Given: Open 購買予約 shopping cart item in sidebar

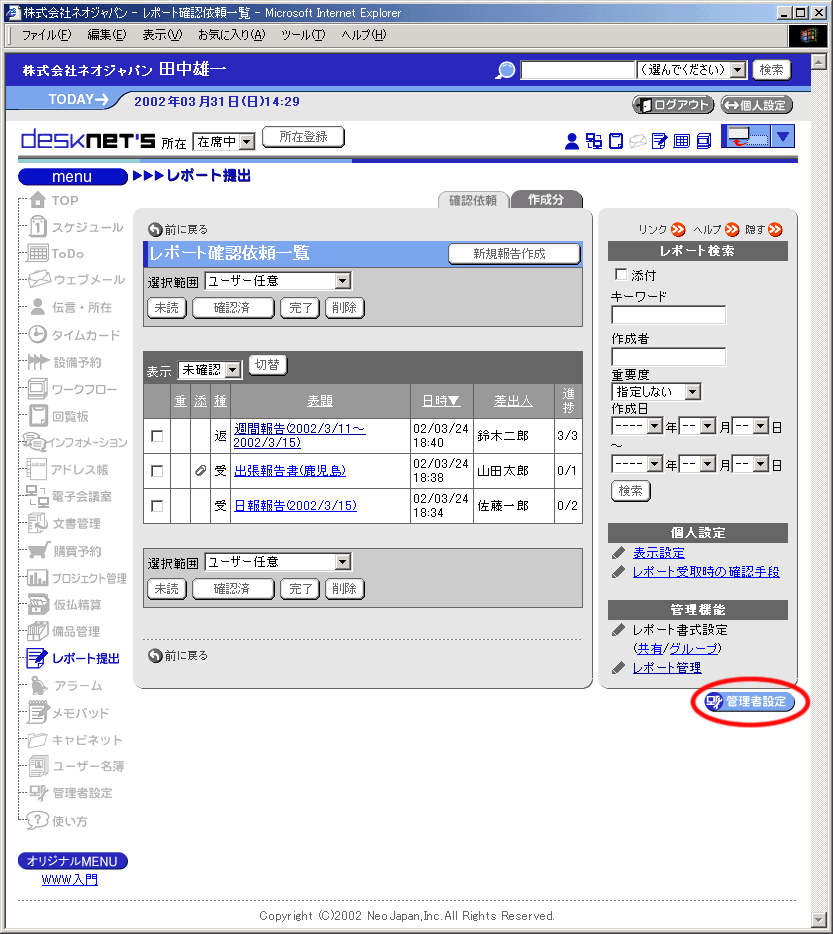Looking at the screenshot, I should point(76,551).
